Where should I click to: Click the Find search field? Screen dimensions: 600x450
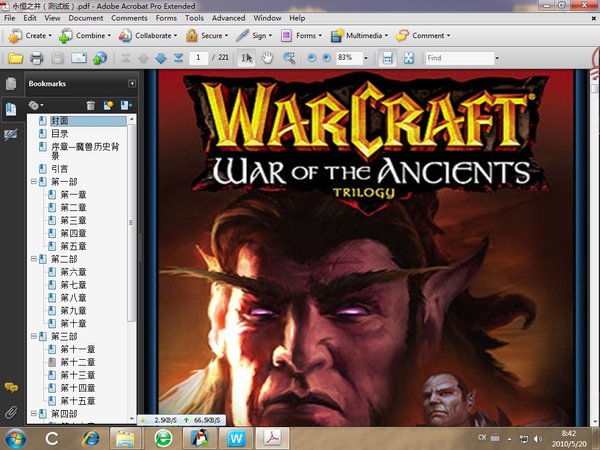pyautogui.click(x=459, y=58)
